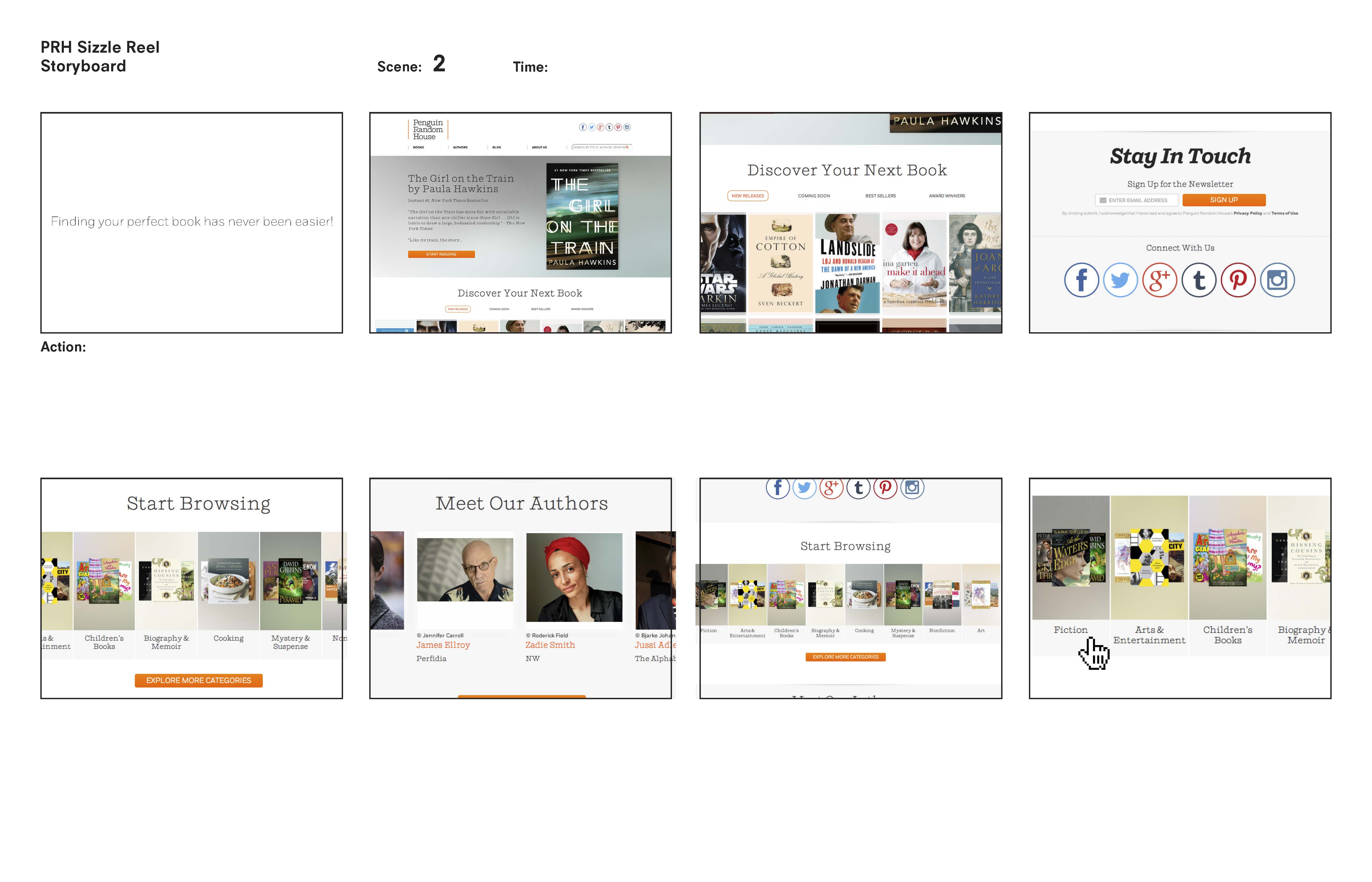Open the Landslide book cover
1372x882 pixels.
point(847,263)
